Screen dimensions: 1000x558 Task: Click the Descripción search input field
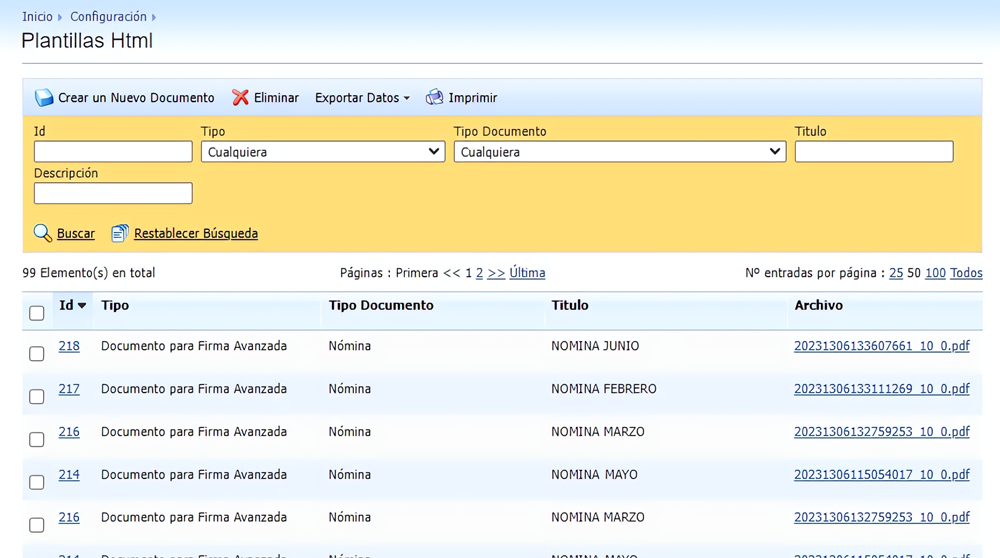click(113, 193)
